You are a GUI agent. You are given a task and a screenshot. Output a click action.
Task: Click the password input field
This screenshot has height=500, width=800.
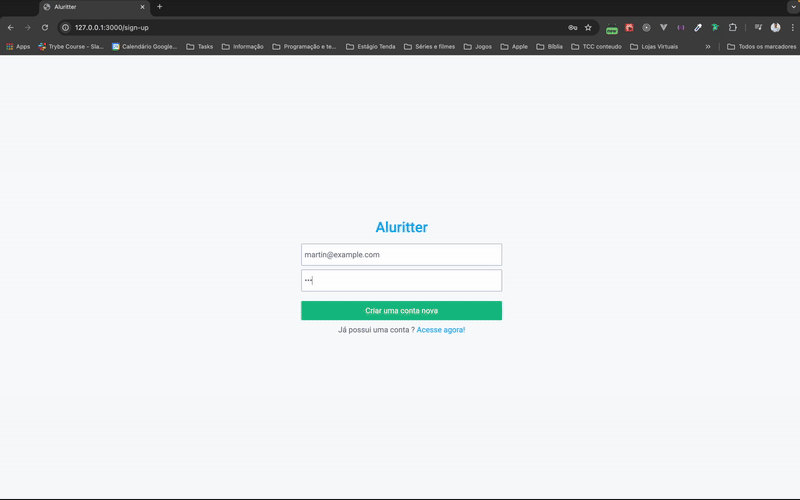tap(402, 281)
